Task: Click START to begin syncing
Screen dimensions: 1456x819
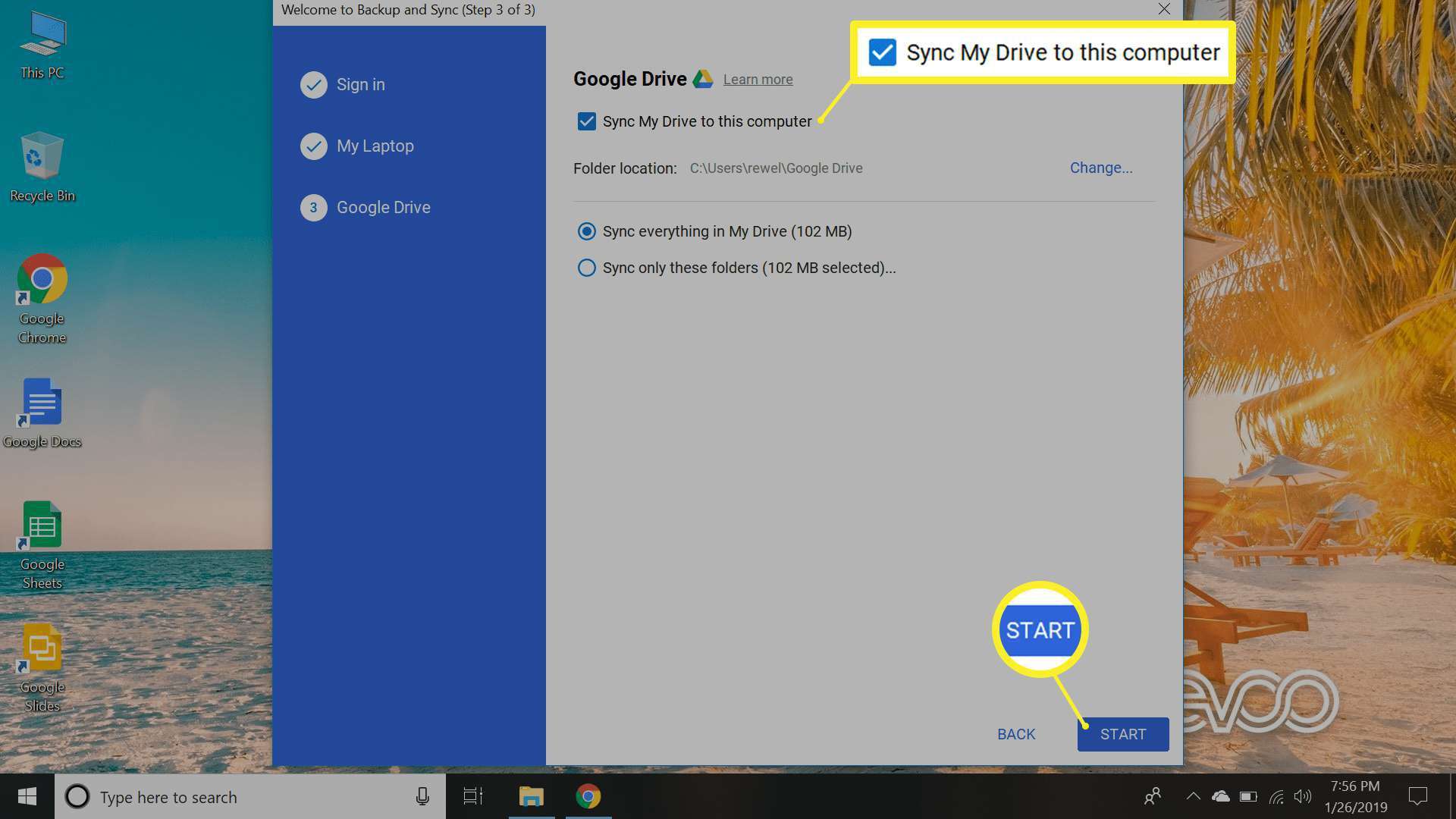Action: tap(1122, 733)
